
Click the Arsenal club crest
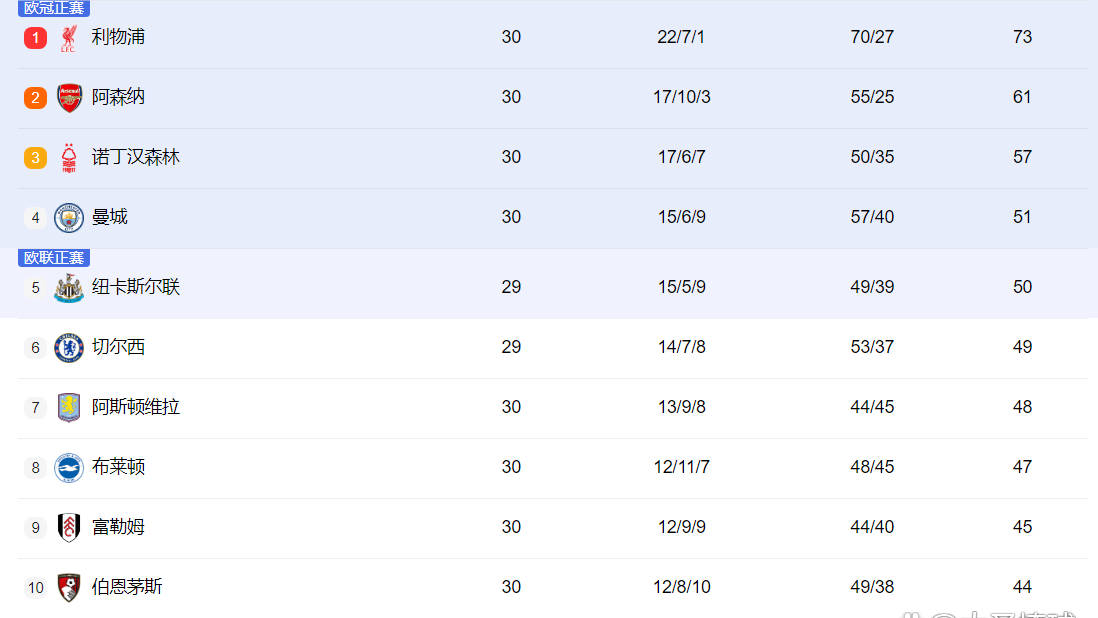pos(69,98)
